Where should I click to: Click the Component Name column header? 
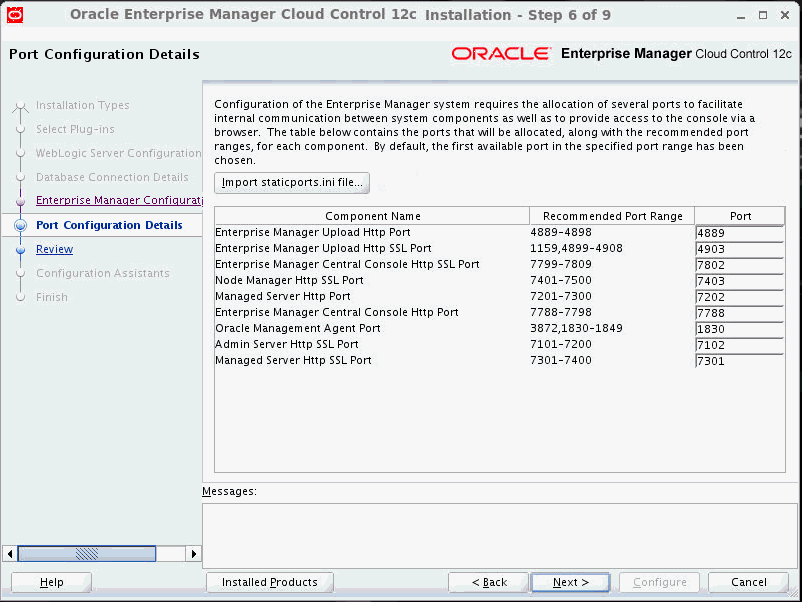(x=372, y=216)
